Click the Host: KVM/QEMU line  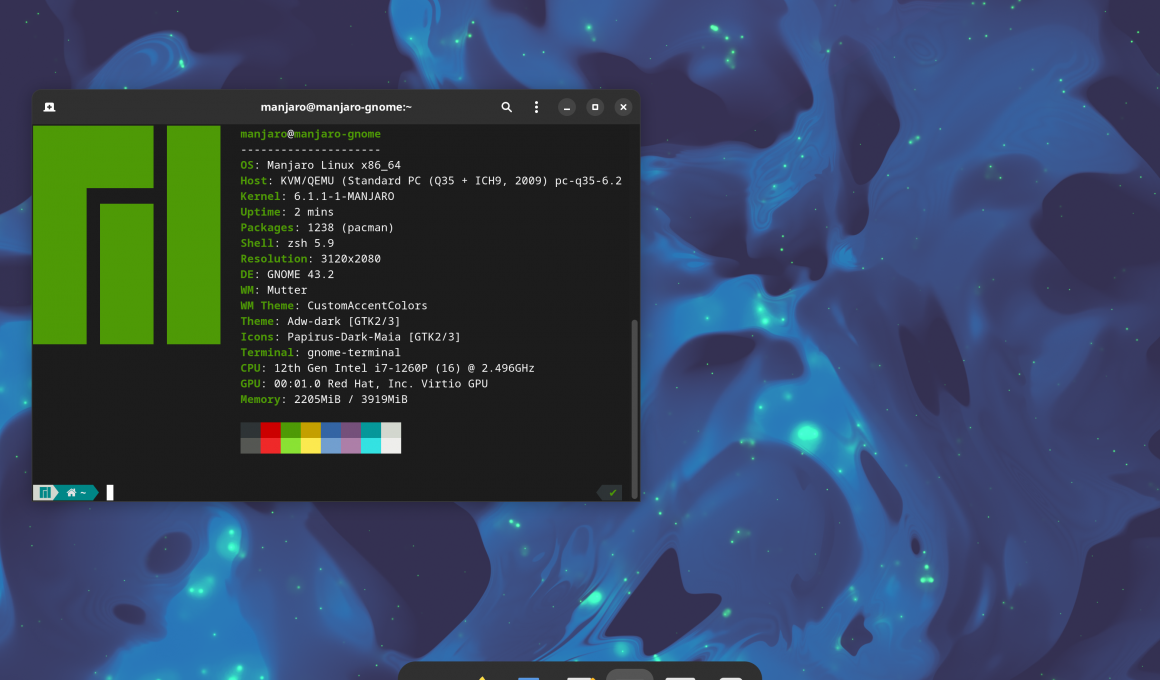click(431, 181)
